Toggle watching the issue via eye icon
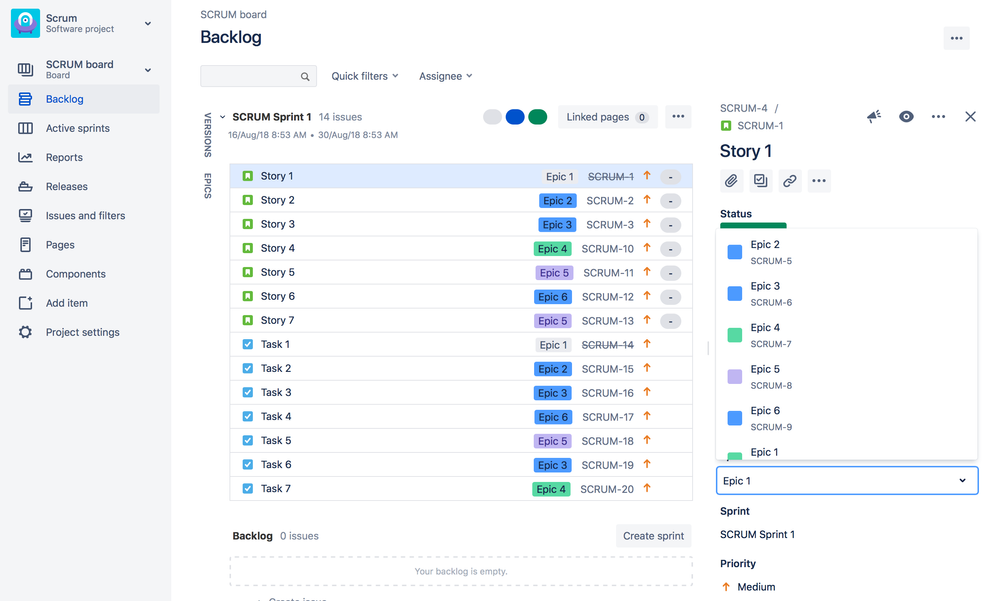 pyautogui.click(x=906, y=117)
